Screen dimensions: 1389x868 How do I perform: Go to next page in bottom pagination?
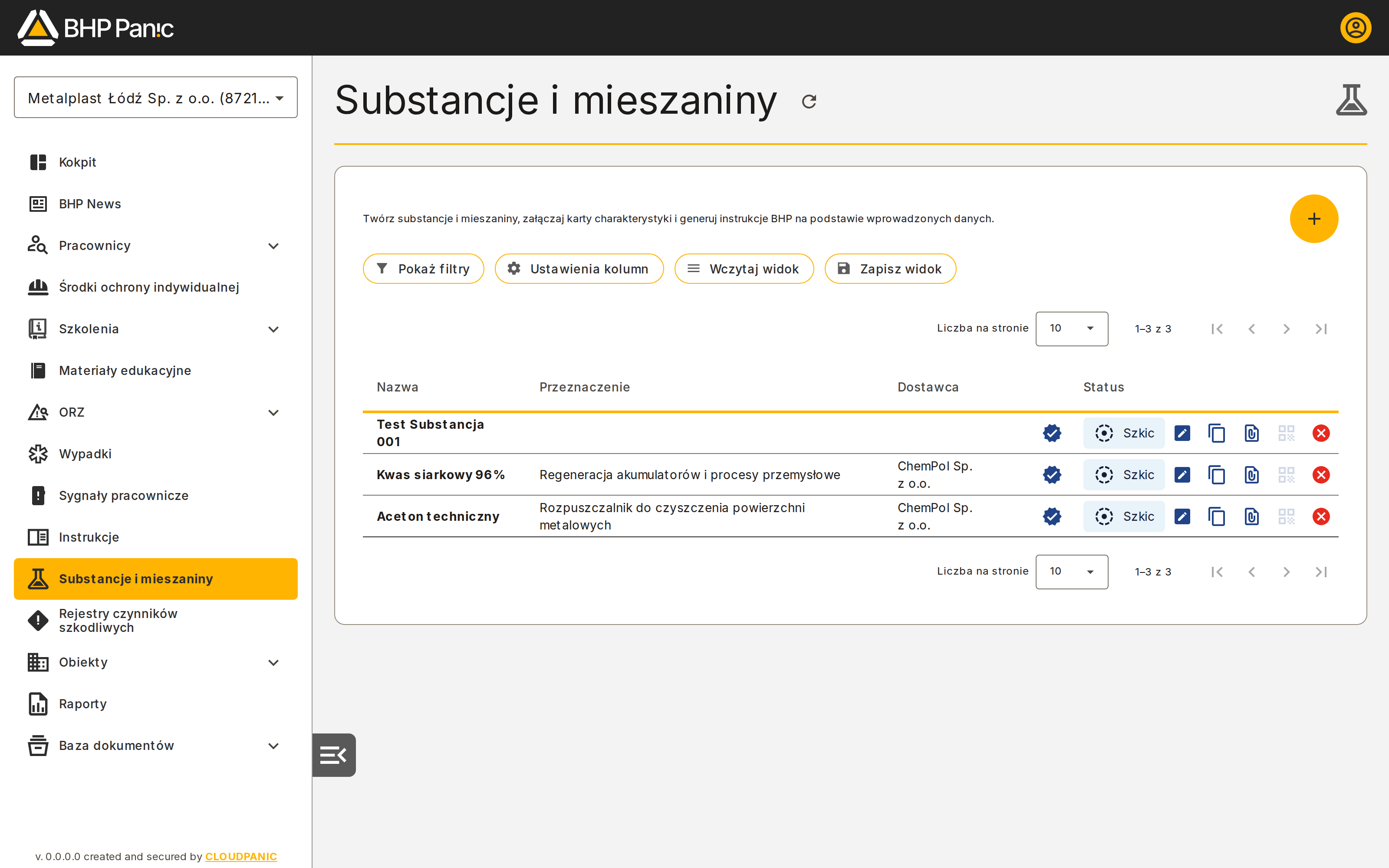(1286, 572)
